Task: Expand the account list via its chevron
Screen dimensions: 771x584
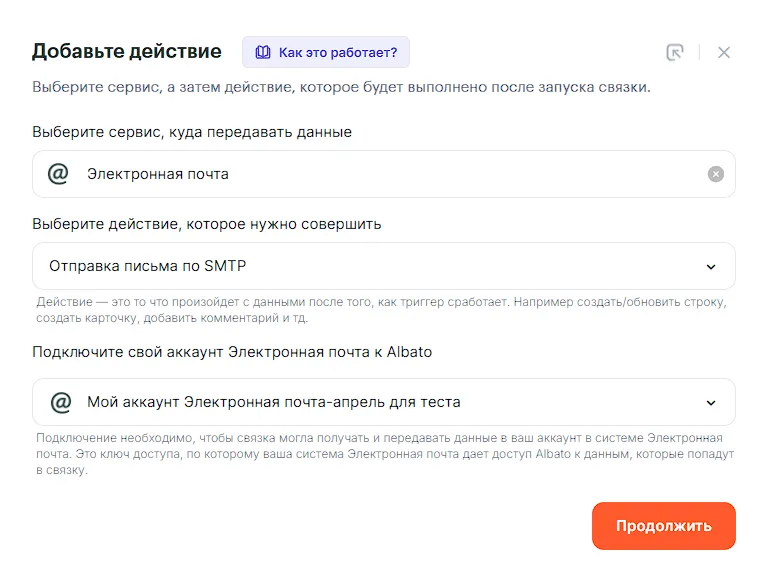Action: [x=711, y=403]
